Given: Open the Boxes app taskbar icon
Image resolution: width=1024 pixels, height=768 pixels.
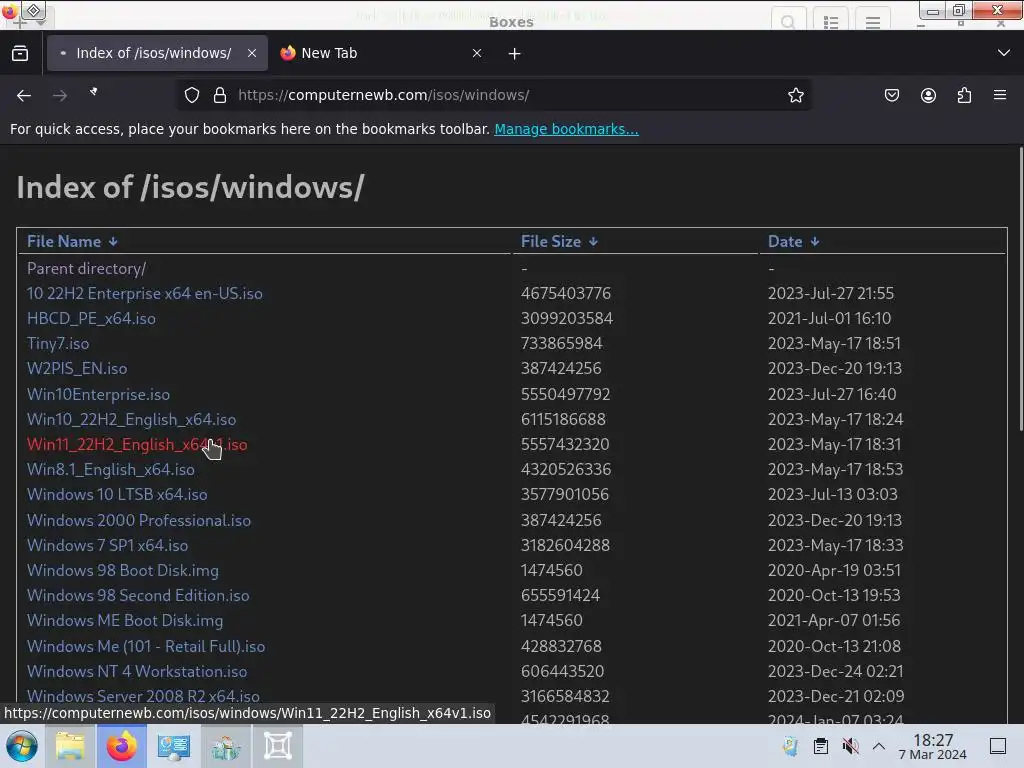Looking at the screenshot, I should tap(278, 746).
